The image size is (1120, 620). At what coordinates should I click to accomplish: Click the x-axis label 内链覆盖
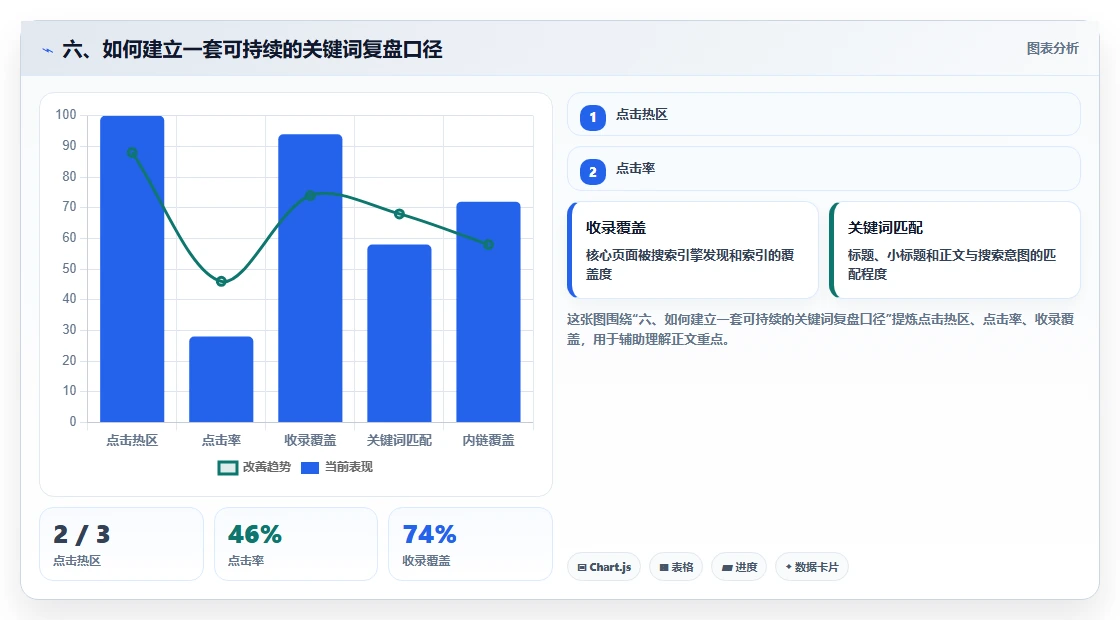click(489, 441)
